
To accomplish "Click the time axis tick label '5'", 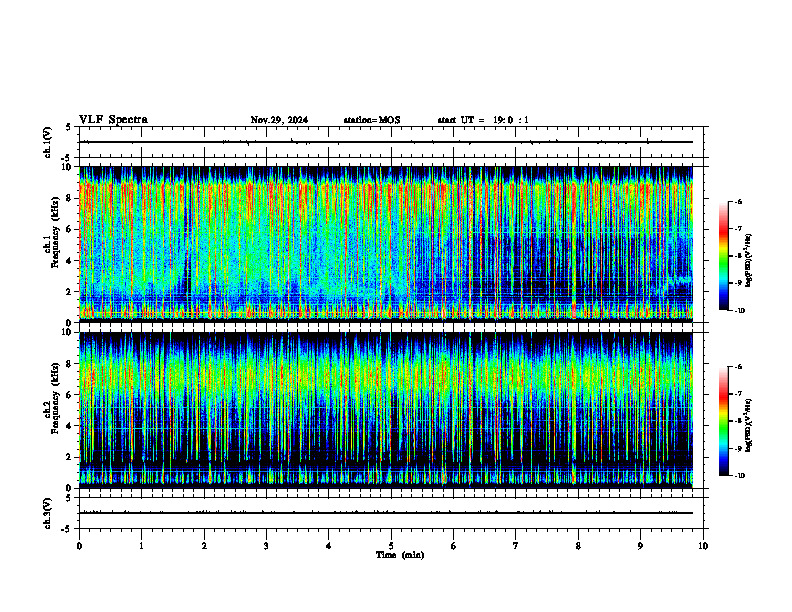I will [391, 546].
